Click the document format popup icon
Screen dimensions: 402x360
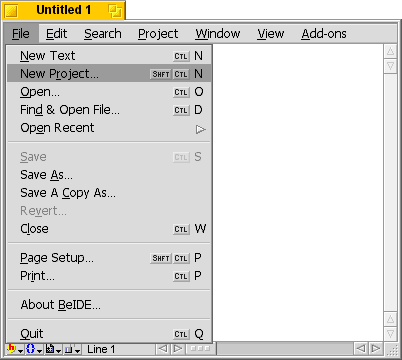click(50, 349)
